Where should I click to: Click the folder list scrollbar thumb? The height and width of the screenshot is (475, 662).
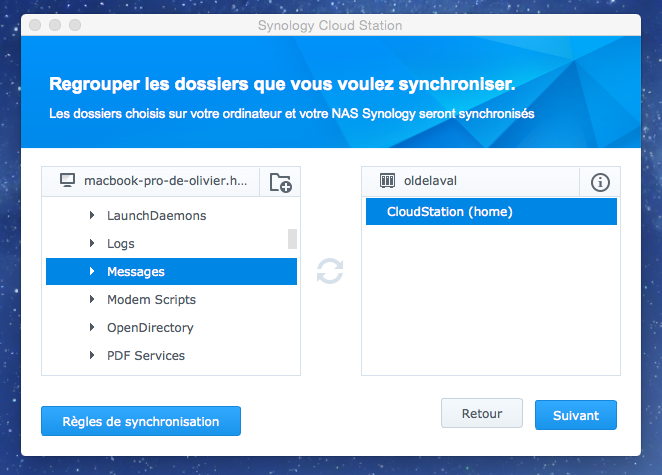292,239
